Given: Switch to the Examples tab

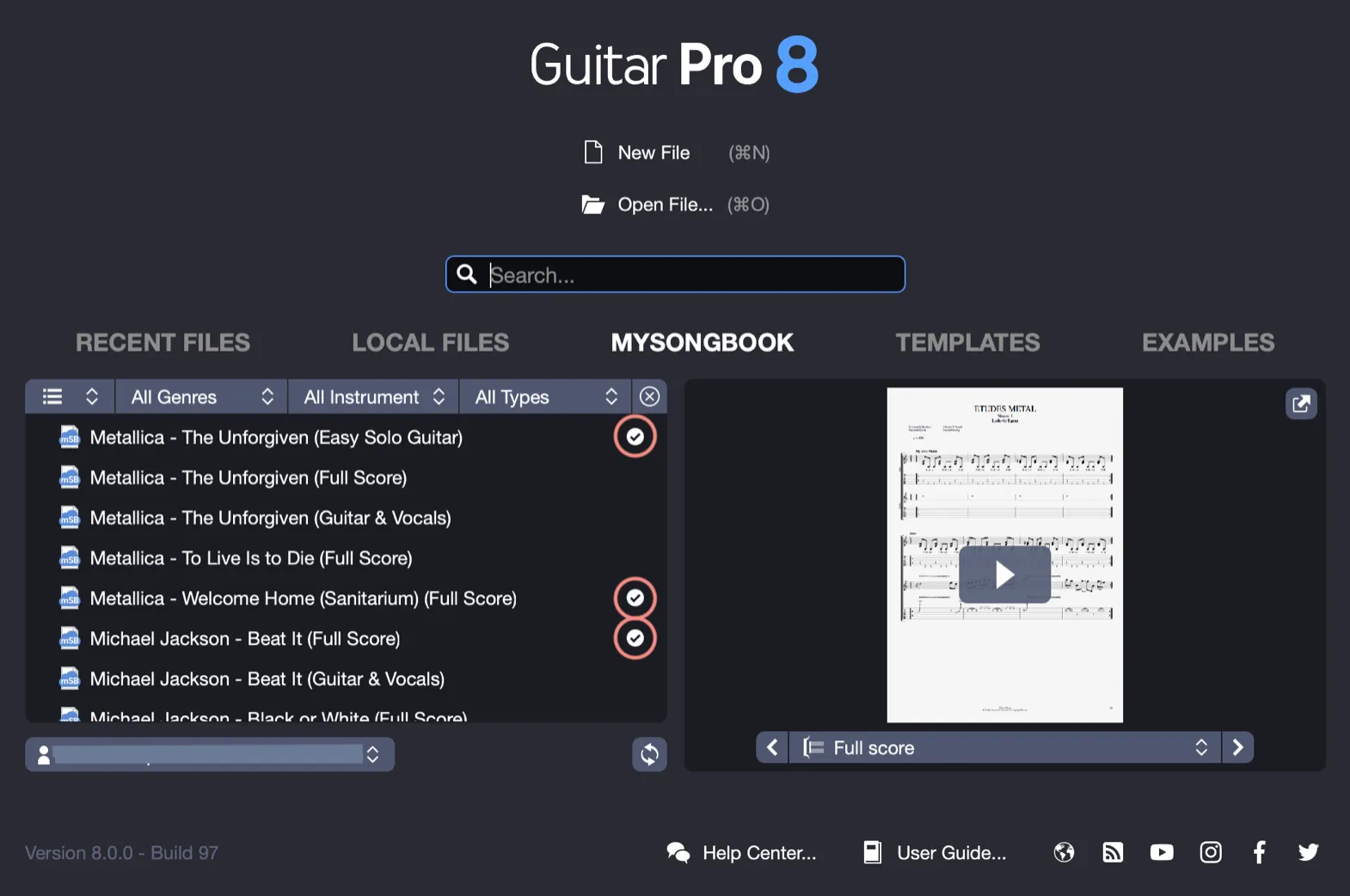Looking at the screenshot, I should [x=1208, y=342].
